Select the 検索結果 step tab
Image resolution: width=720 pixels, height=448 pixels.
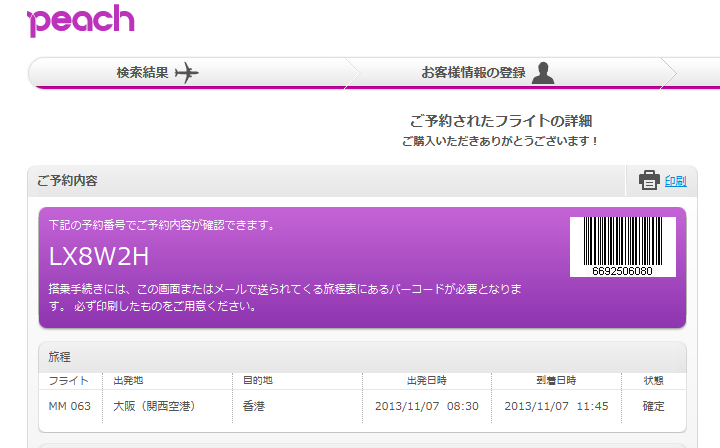pos(142,73)
